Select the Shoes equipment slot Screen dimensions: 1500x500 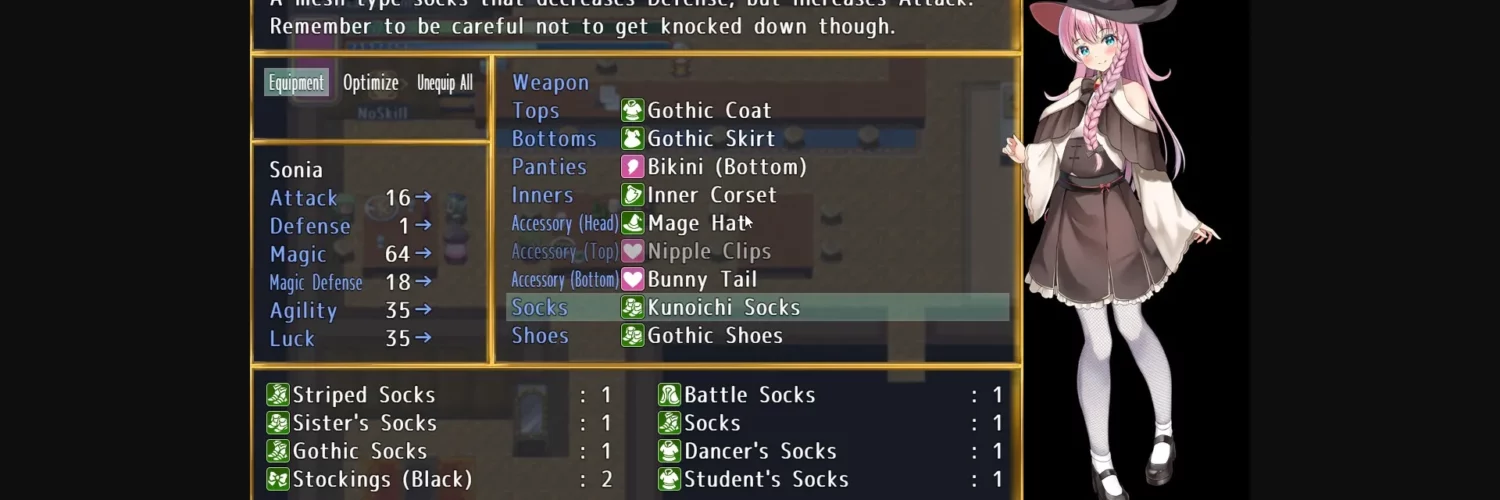pos(758,335)
